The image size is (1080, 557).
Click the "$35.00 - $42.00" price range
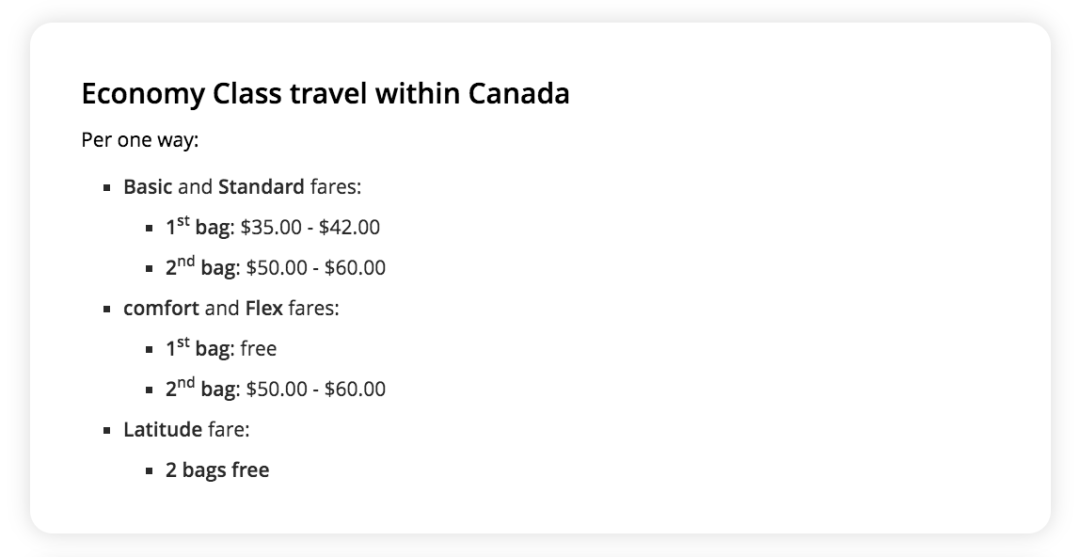[x=310, y=228]
